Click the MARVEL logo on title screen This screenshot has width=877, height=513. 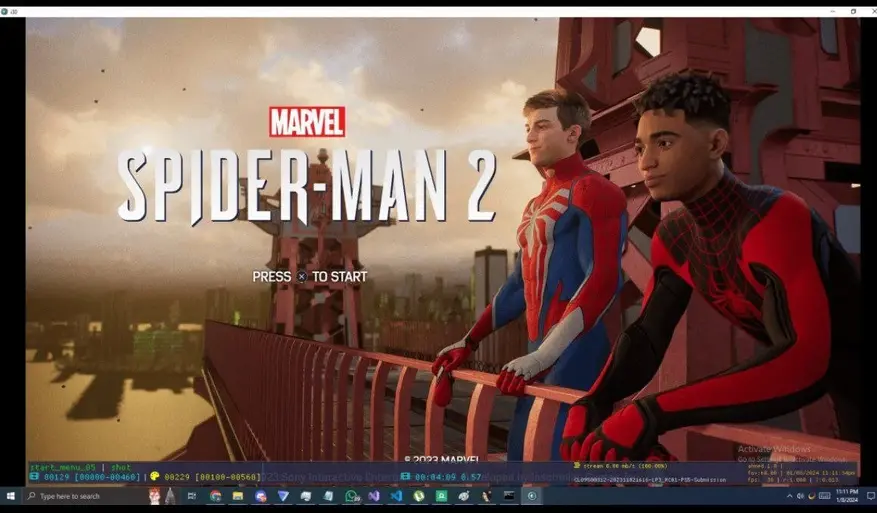307,122
